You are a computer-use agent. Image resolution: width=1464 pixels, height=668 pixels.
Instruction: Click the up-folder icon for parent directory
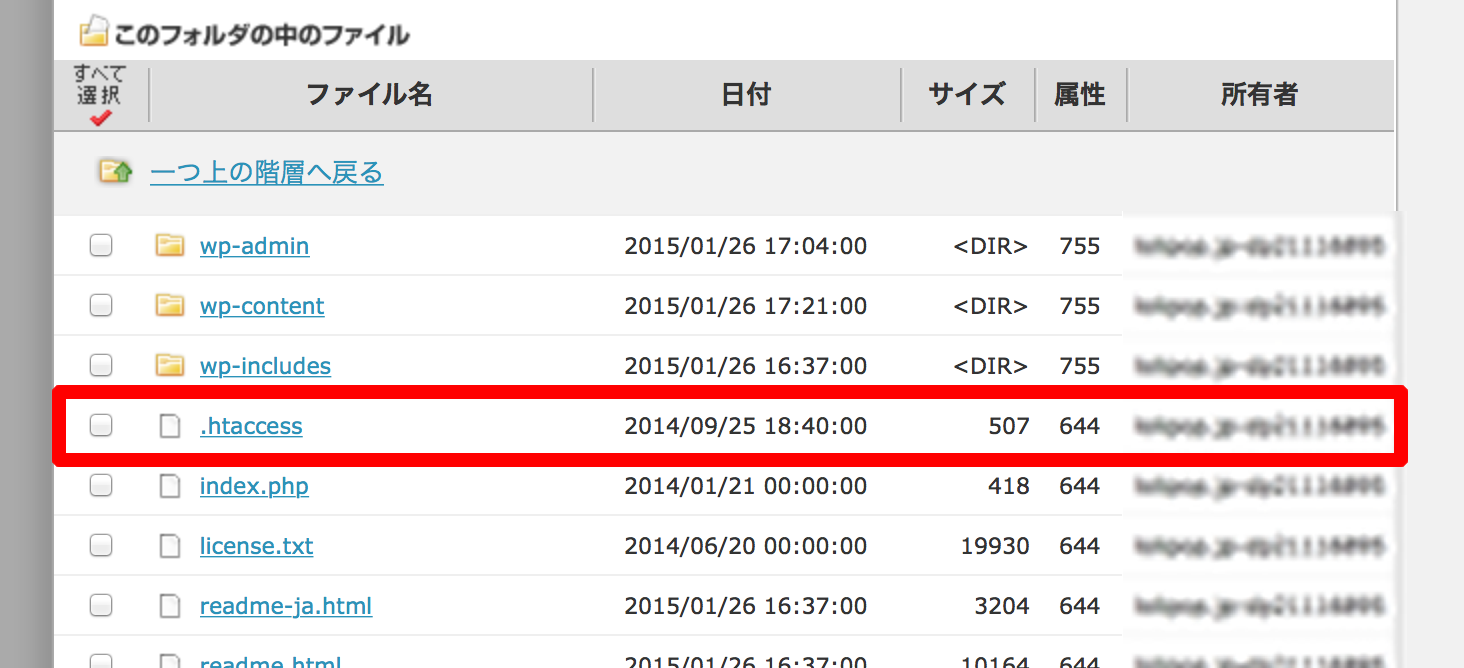pyautogui.click(x=115, y=172)
